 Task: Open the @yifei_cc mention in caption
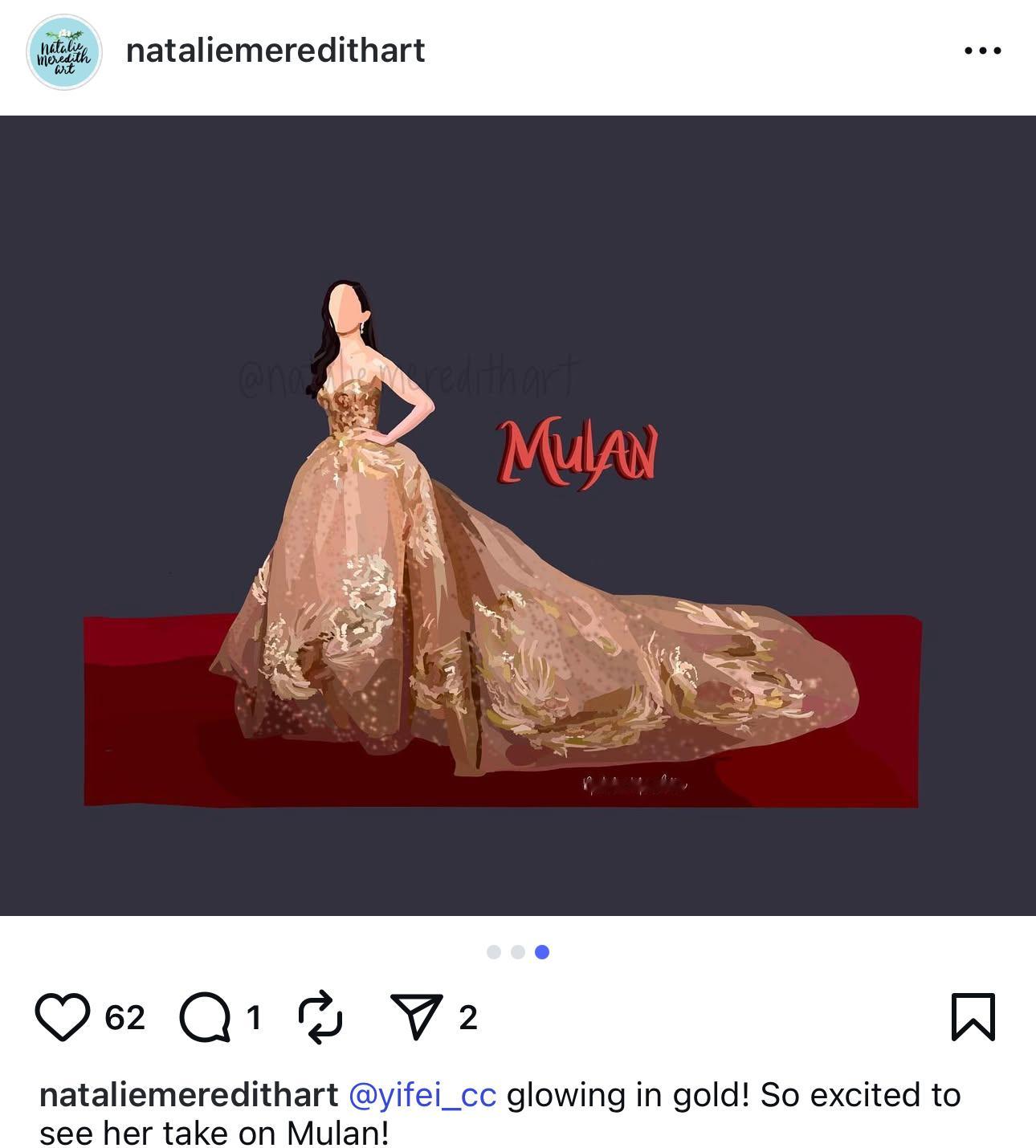pyautogui.click(x=422, y=1095)
